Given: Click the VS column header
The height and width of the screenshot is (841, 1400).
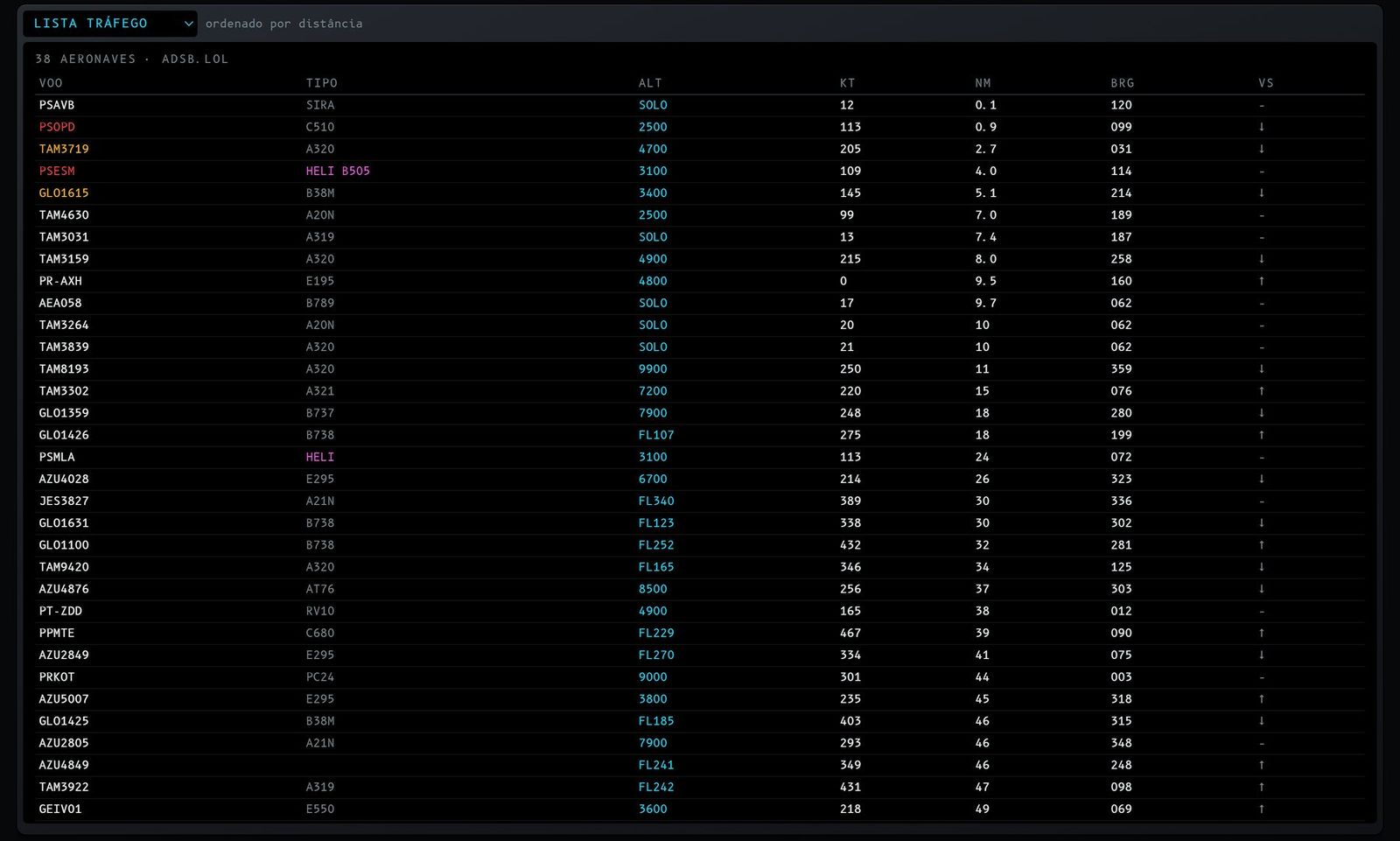Looking at the screenshot, I should (x=1266, y=83).
